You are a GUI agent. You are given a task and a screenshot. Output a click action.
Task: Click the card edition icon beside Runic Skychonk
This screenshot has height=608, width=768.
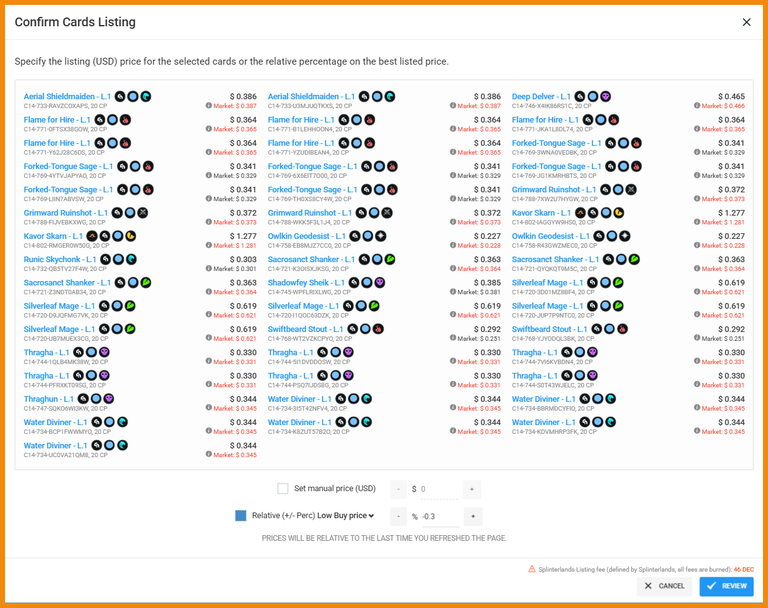point(105,259)
